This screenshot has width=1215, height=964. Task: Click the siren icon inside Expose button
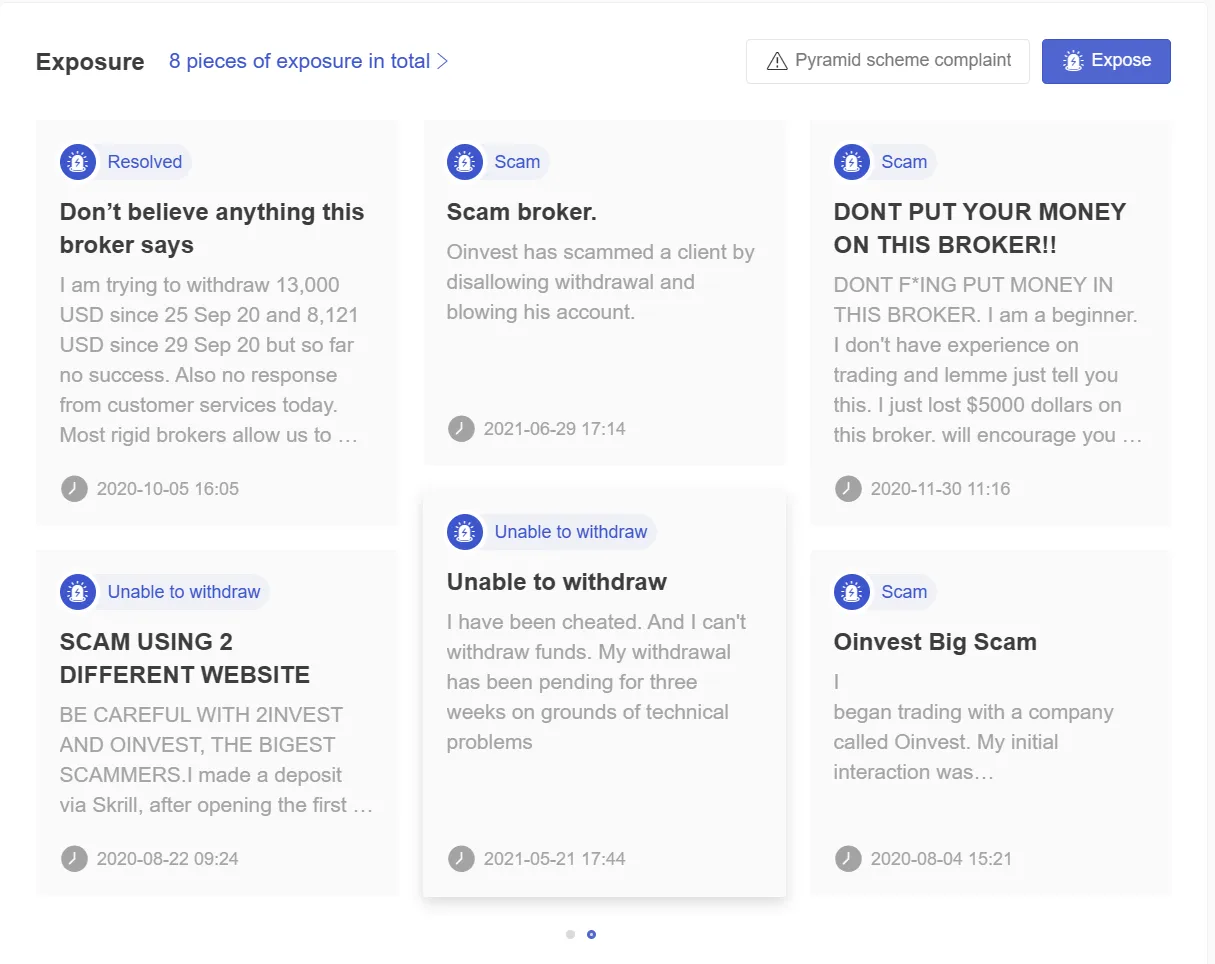tap(1073, 61)
